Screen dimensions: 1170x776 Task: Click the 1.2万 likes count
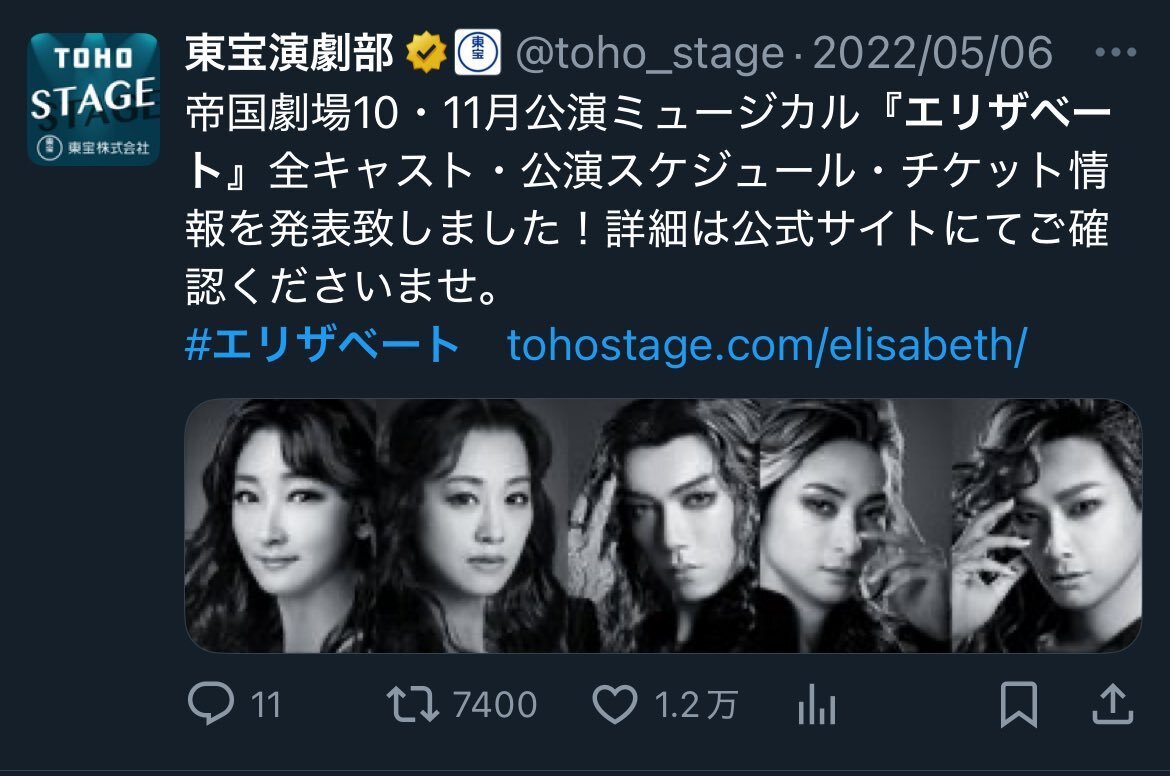pos(696,704)
